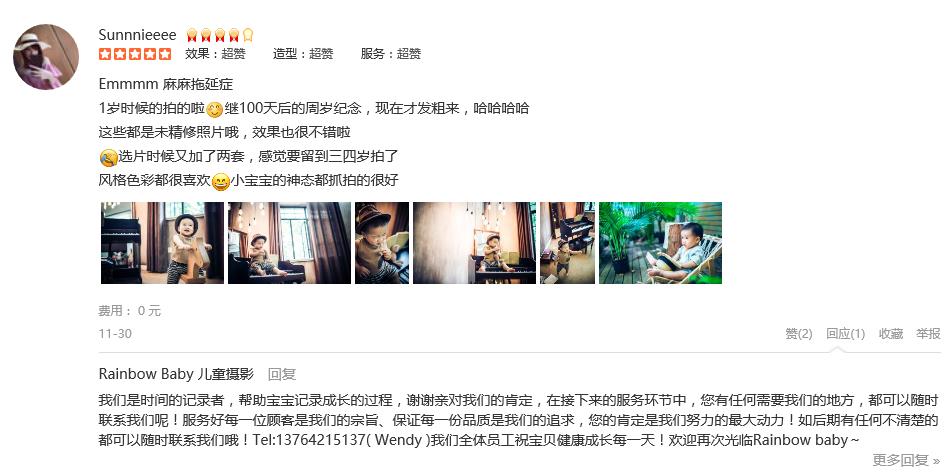
Task: Open Sunnnieeee's profile avatar
Action: click(46, 57)
